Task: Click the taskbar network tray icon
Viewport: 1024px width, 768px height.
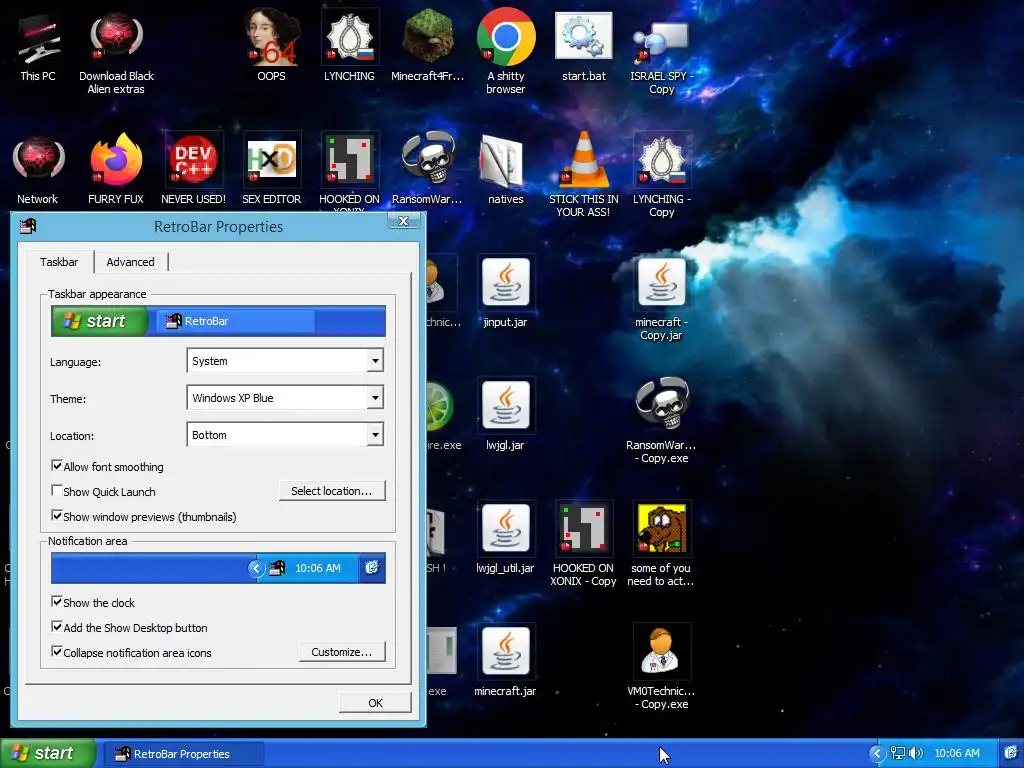Action: (x=898, y=753)
